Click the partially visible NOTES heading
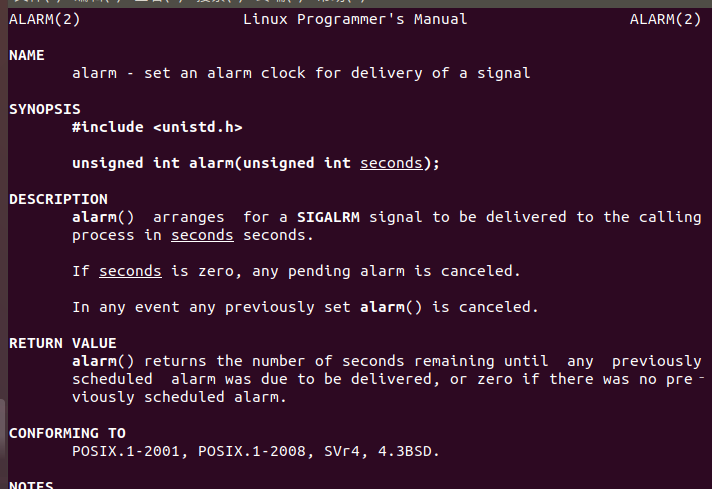 click(x=31, y=484)
